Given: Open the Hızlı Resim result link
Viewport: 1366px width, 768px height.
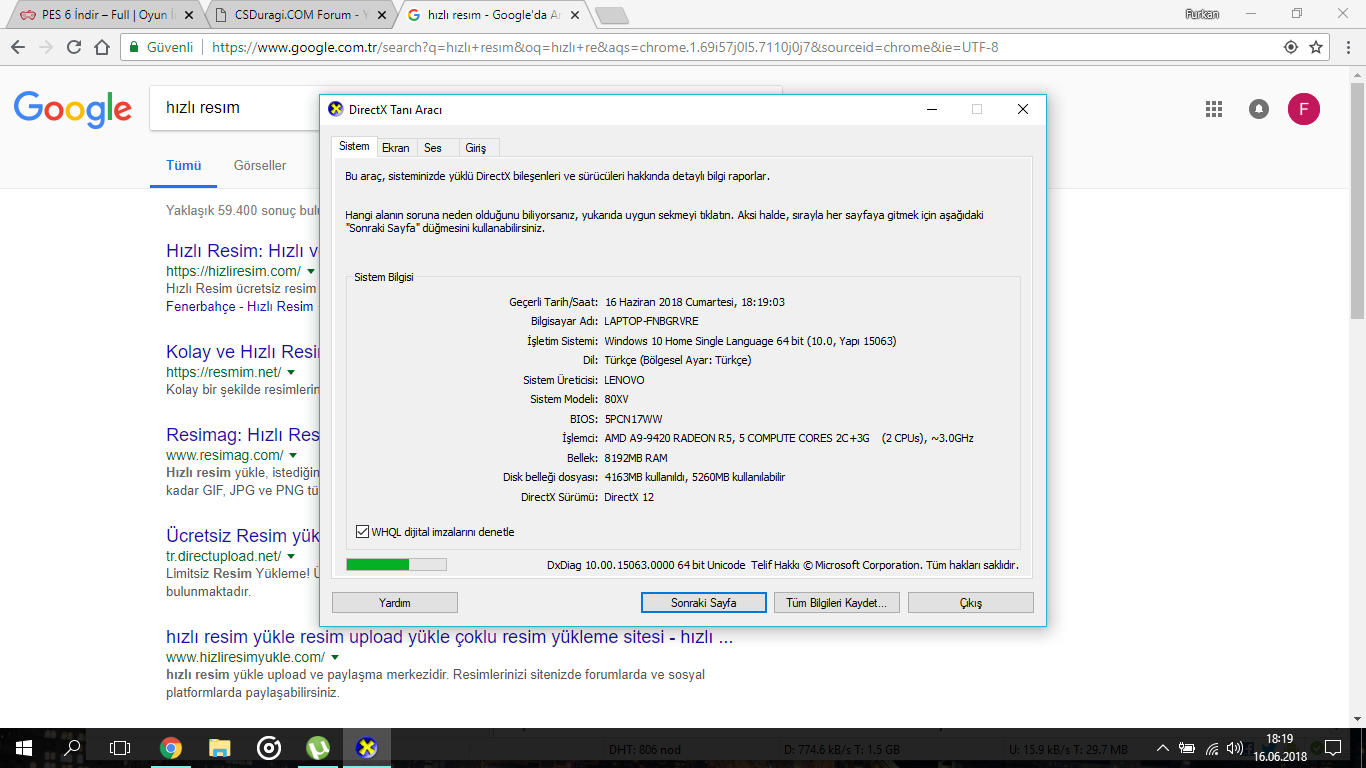Looking at the screenshot, I should pos(242,251).
